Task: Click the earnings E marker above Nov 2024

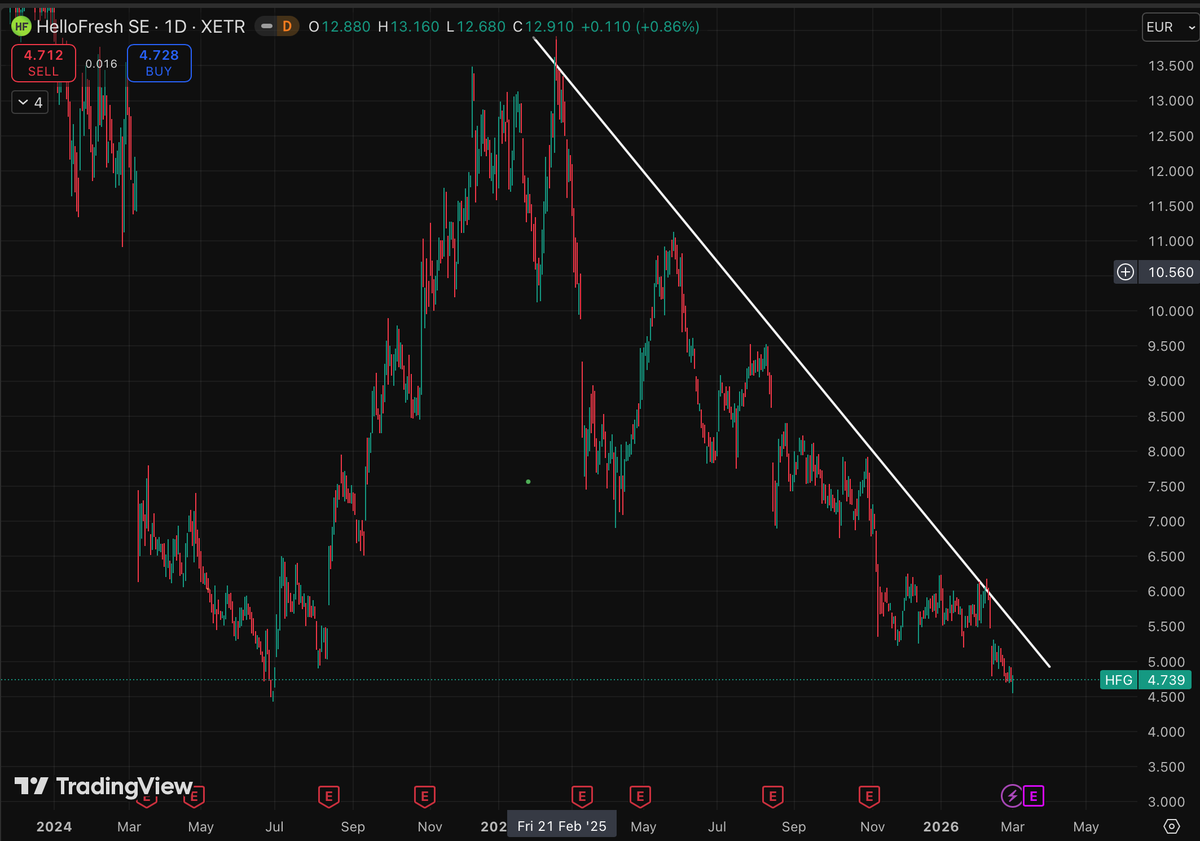Action: tap(425, 796)
